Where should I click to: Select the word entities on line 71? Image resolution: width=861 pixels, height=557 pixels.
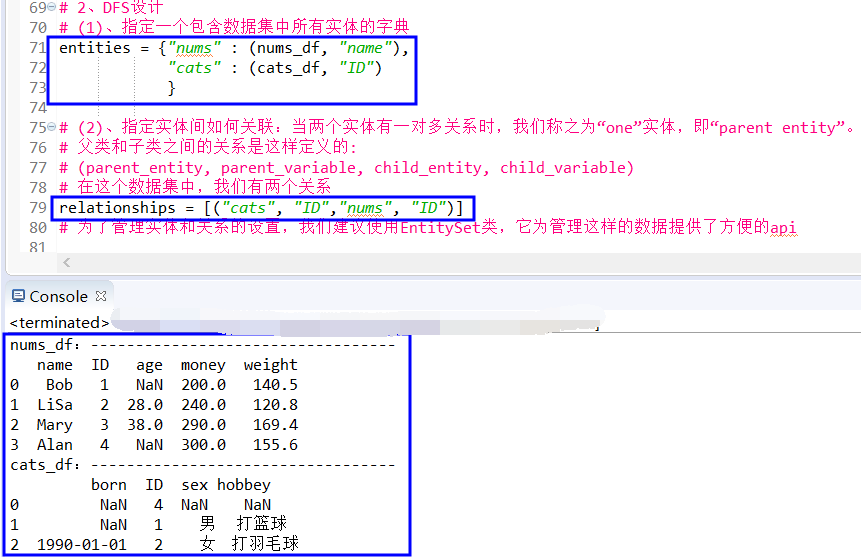coord(95,48)
